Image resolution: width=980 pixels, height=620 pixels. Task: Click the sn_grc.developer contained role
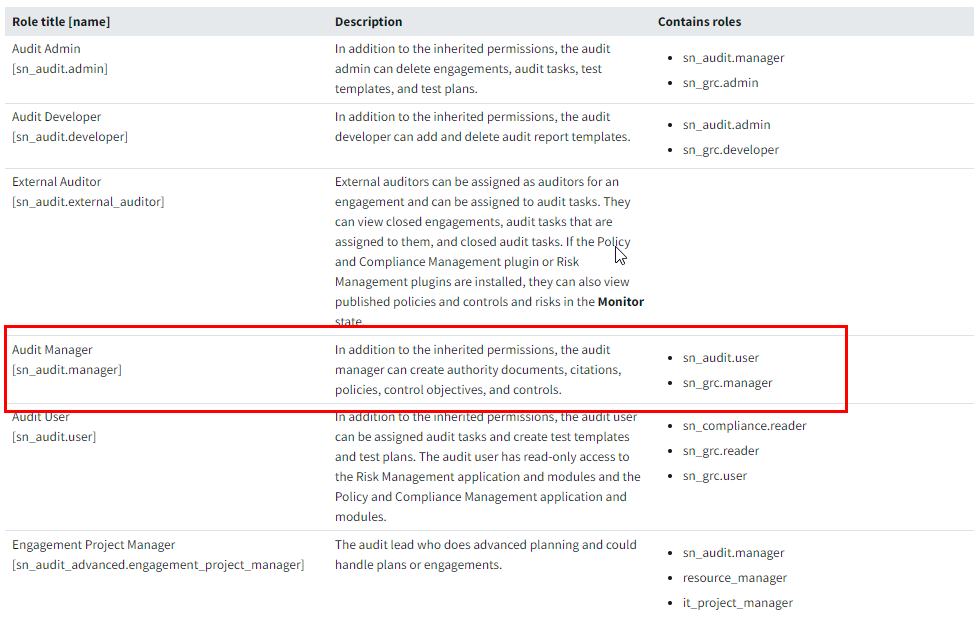(730, 150)
